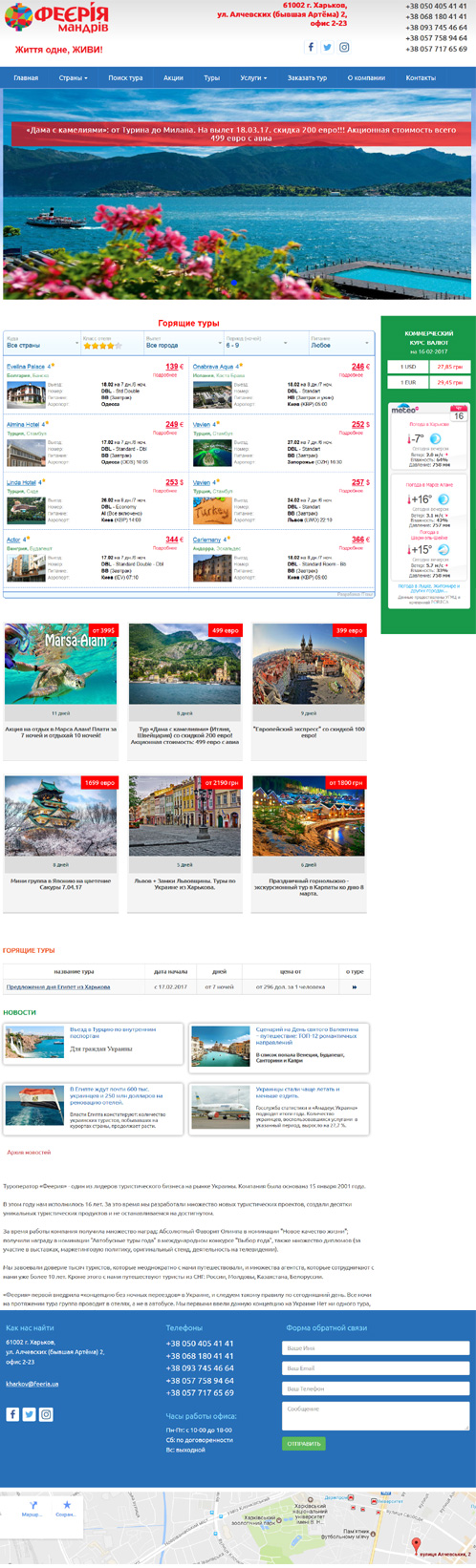Click the Facebook icon in the footer

tap(12, 1414)
